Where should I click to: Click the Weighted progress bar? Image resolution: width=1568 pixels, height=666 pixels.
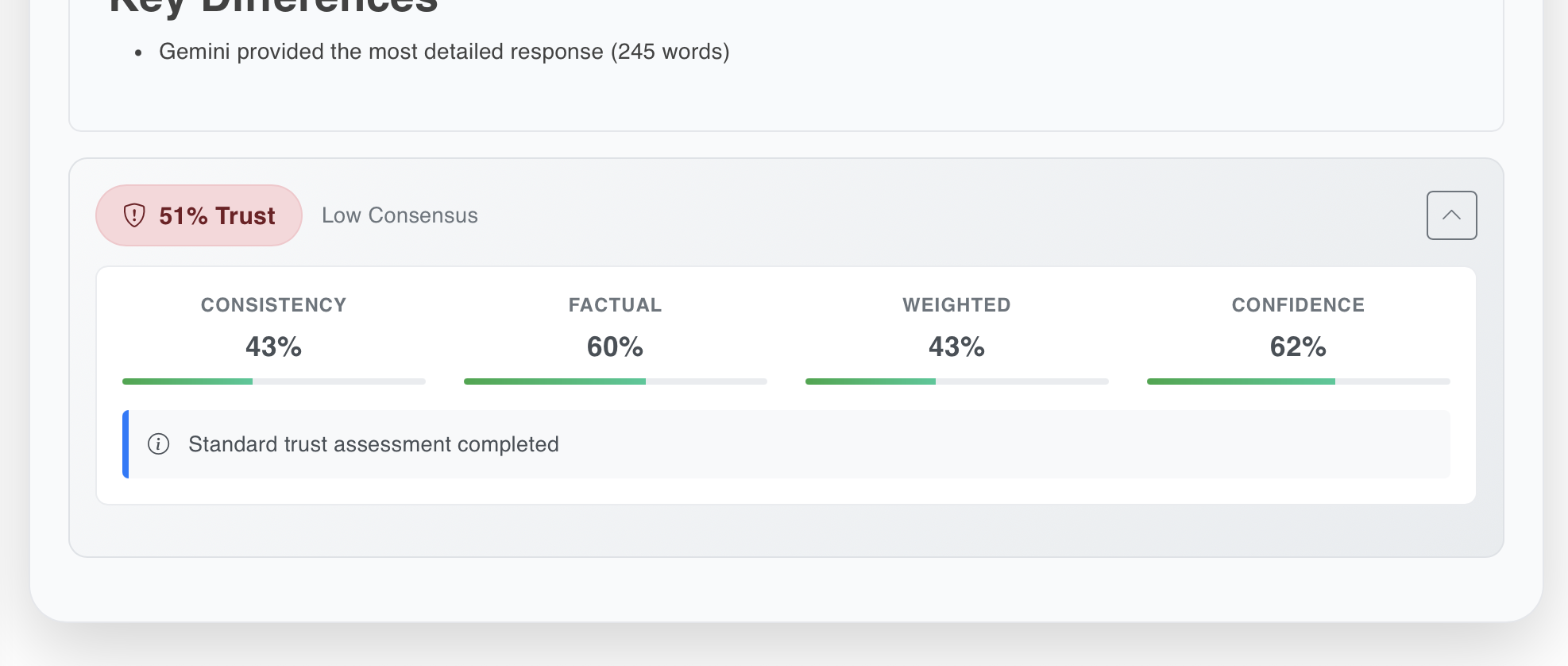pos(956,381)
